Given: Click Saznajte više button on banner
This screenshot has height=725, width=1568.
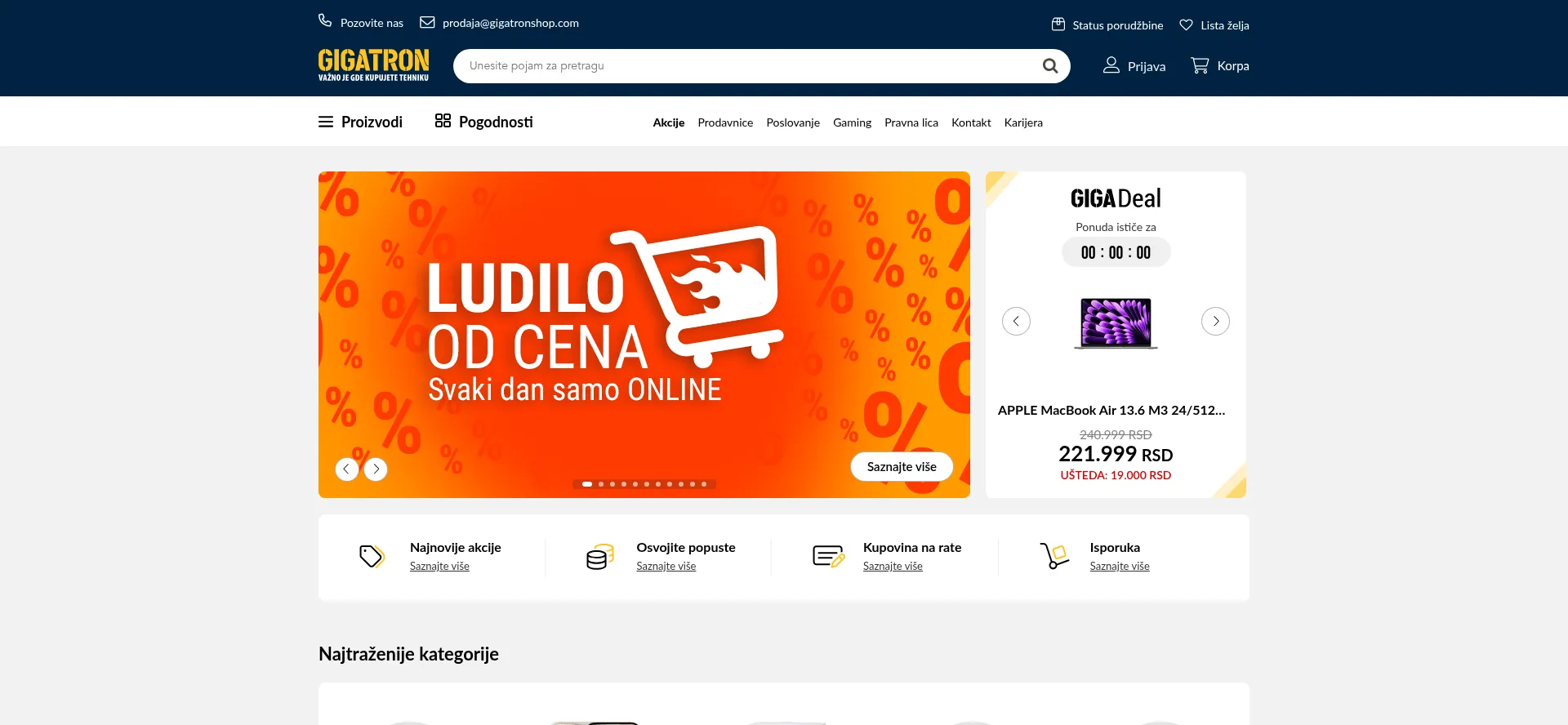Looking at the screenshot, I should [x=902, y=467].
